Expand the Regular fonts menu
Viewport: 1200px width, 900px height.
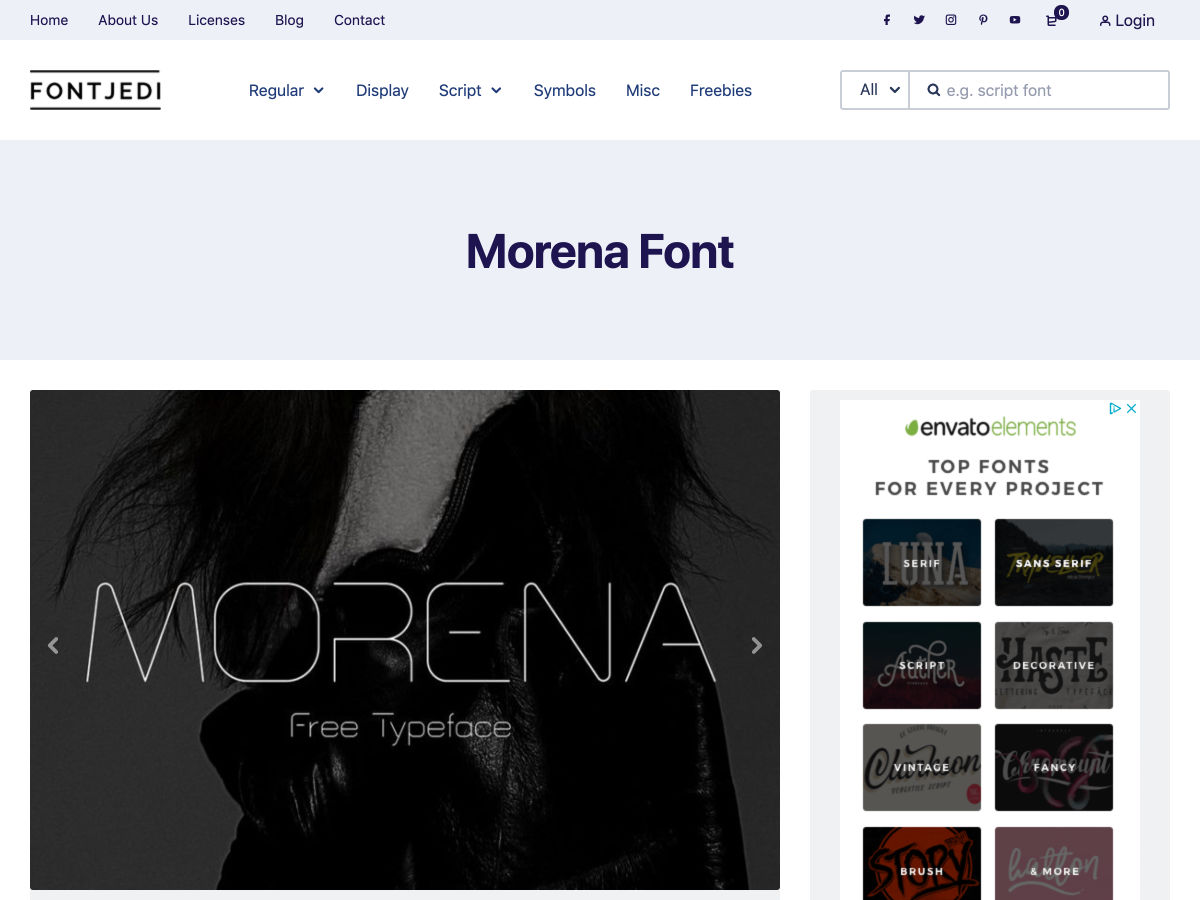click(x=286, y=90)
